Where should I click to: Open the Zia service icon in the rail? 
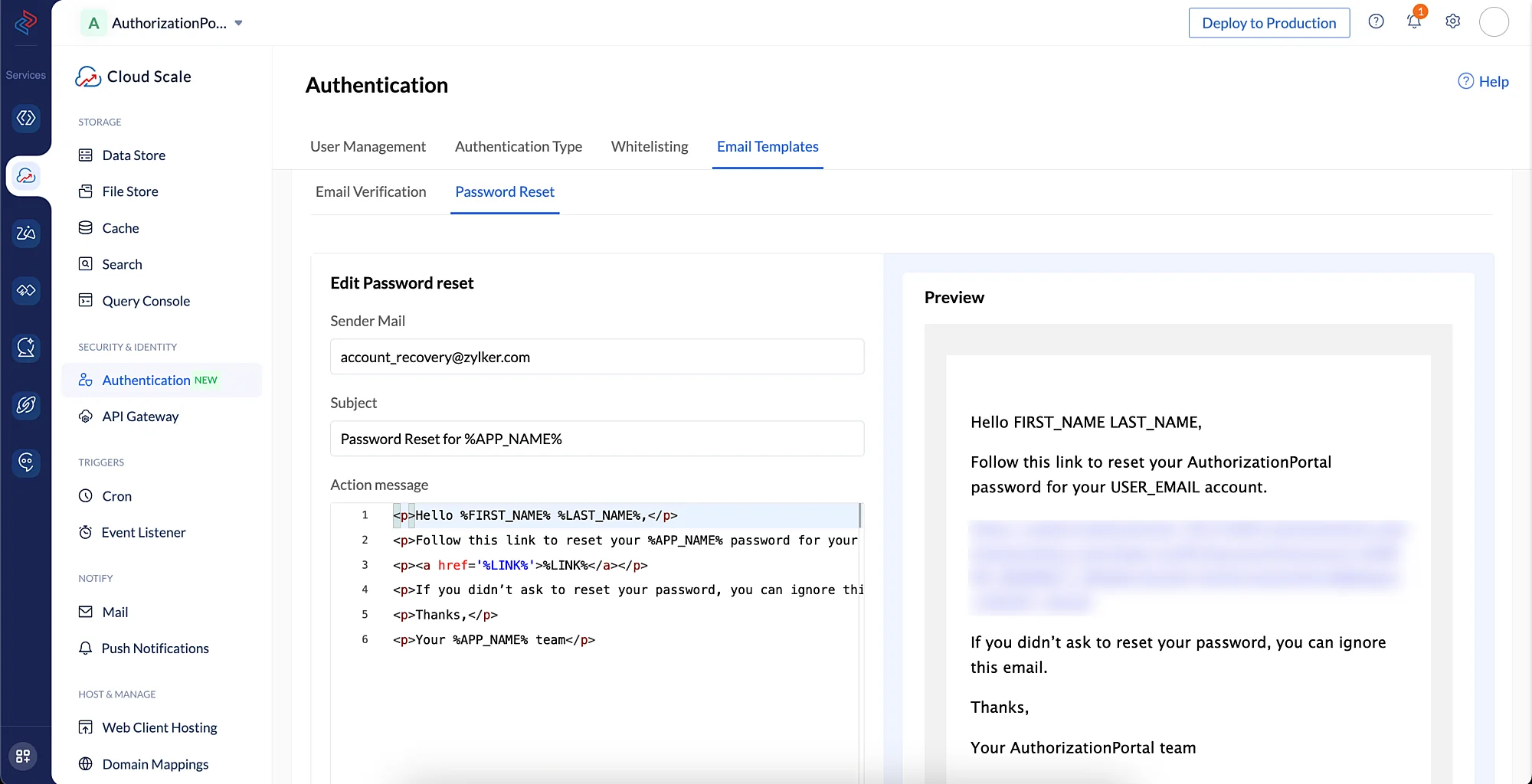(x=26, y=233)
